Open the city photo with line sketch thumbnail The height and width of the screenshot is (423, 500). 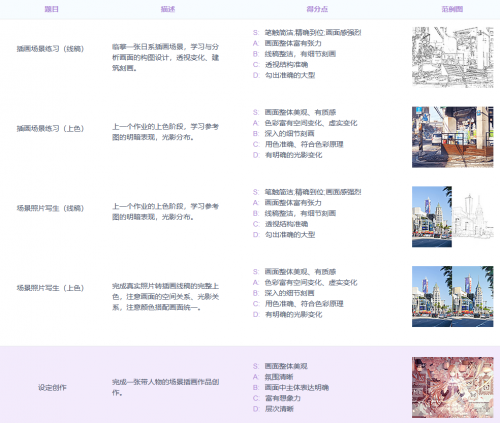pyautogui.click(x=453, y=217)
